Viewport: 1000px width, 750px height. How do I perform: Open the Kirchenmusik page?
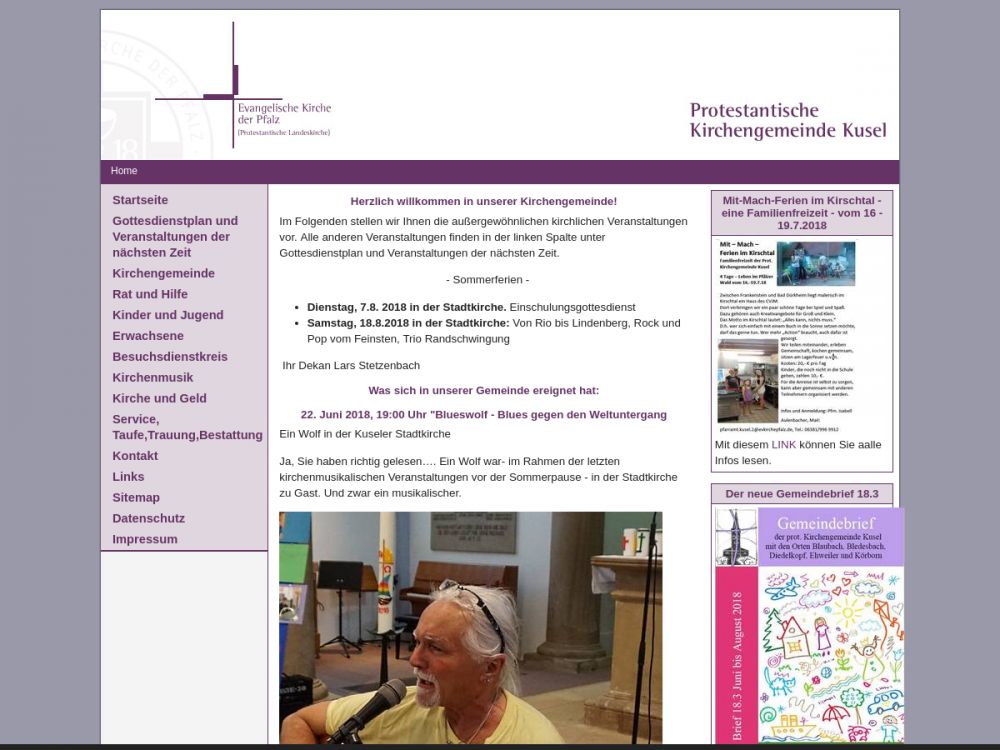(x=153, y=377)
